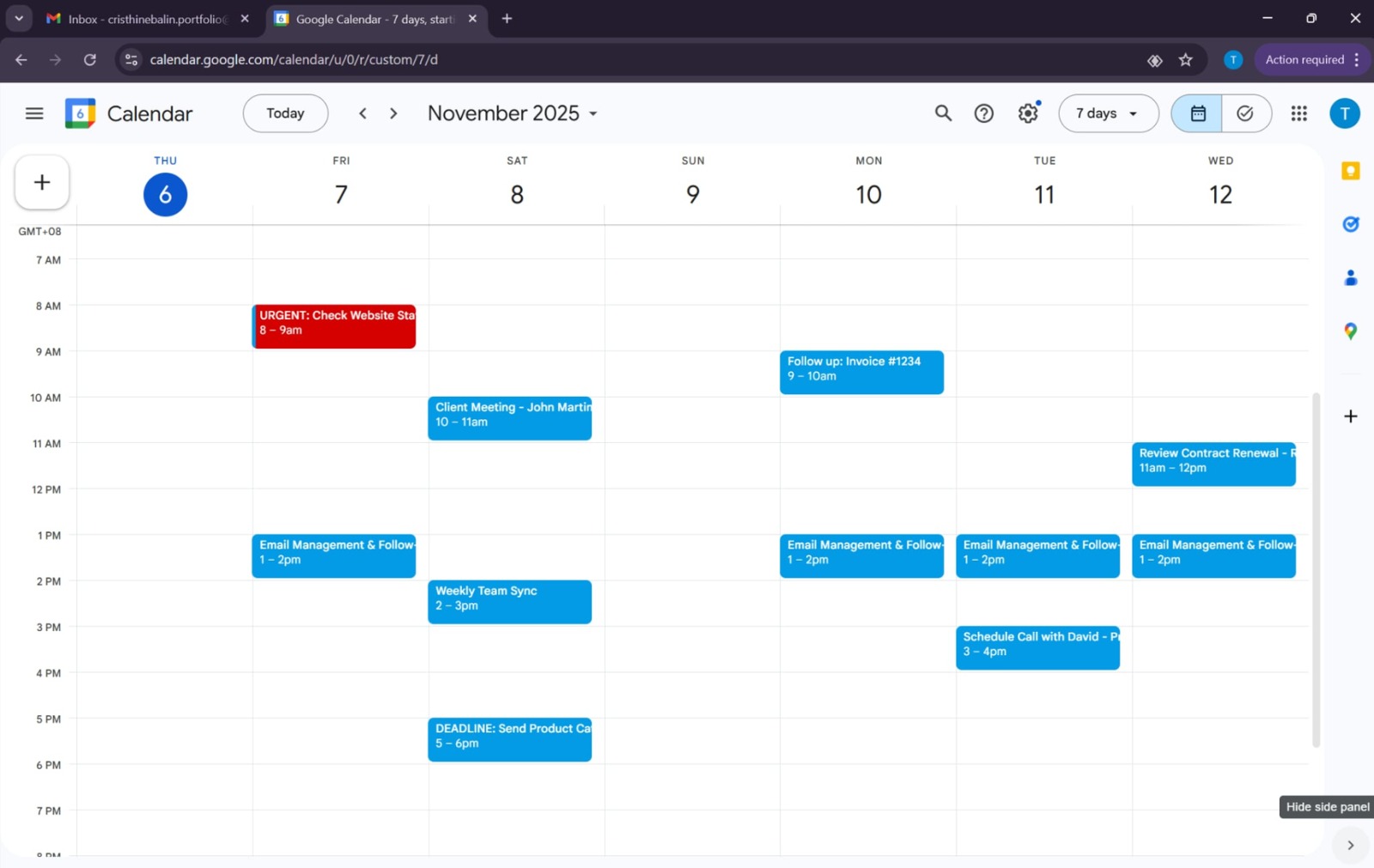The image size is (1374, 868).
Task: Select Saturday 8 date header
Action: [517, 194]
